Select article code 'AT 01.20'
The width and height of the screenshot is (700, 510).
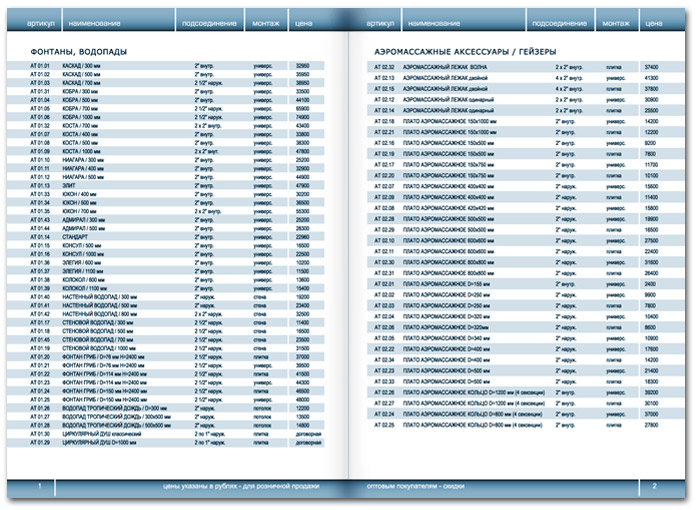click(x=40, y=357)
